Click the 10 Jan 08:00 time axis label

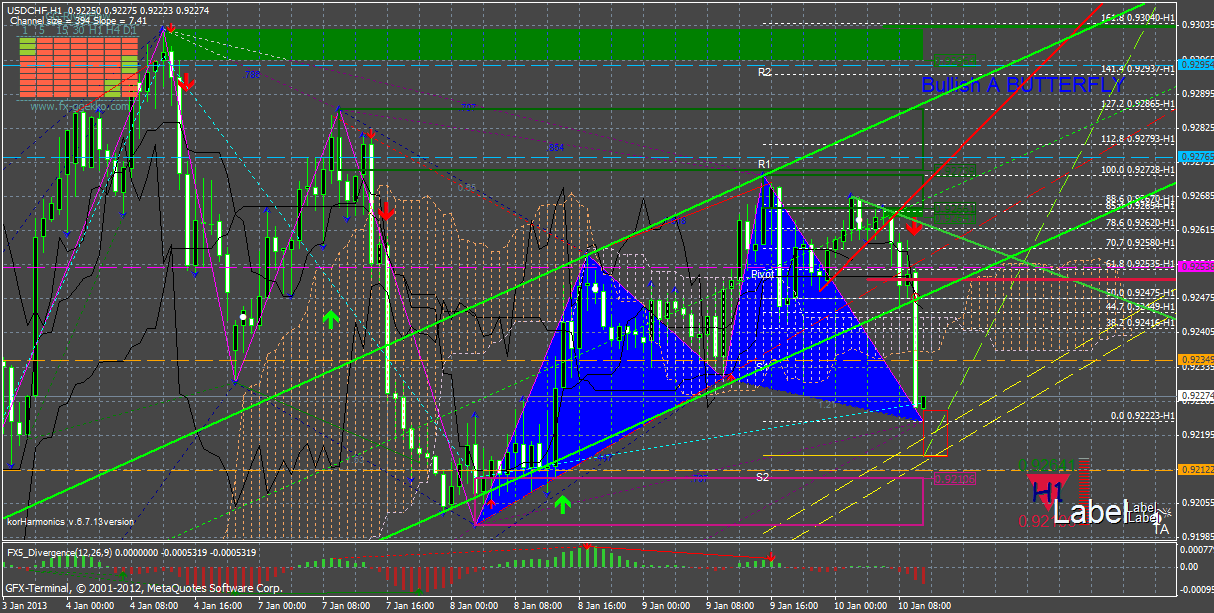click(925, 605)
